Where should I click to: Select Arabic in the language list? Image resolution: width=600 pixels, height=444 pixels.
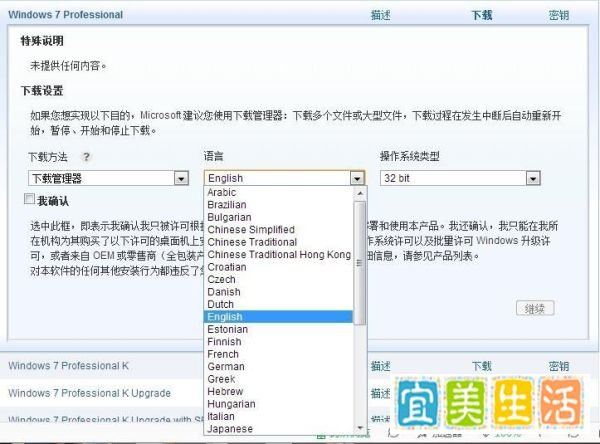(x=278, y=192)
